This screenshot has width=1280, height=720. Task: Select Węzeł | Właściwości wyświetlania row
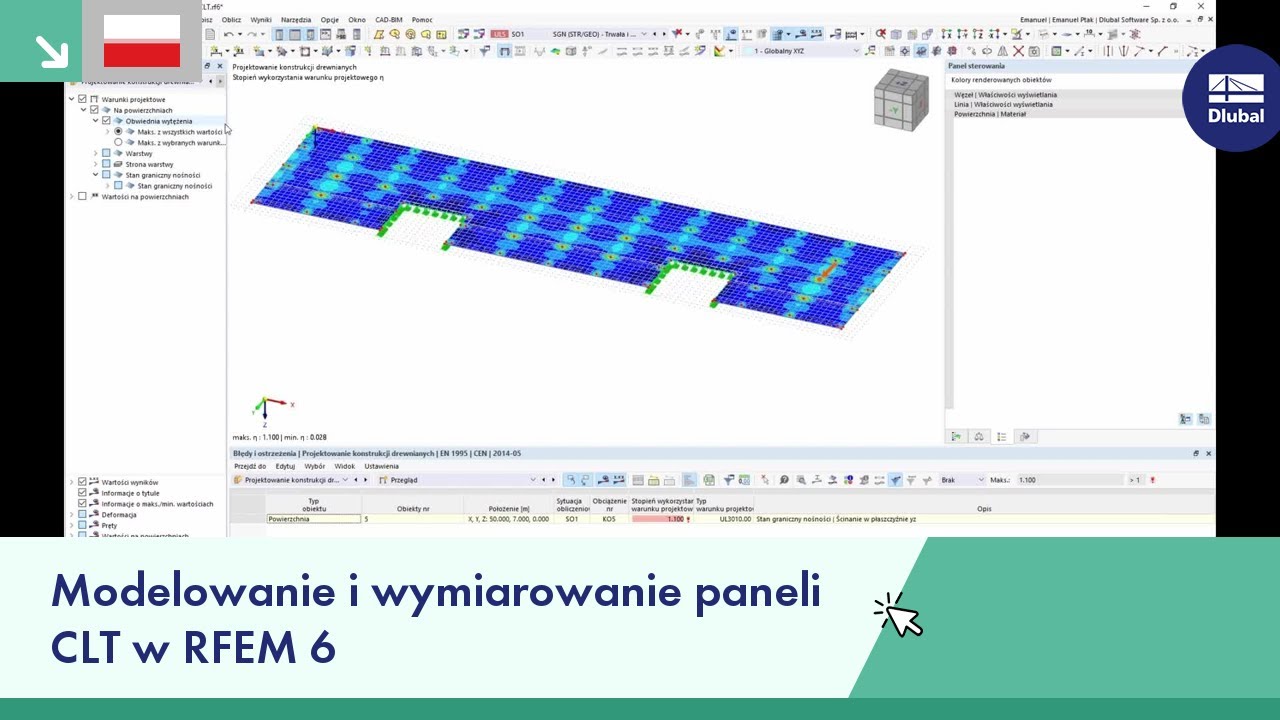[x=1082, y=95]
